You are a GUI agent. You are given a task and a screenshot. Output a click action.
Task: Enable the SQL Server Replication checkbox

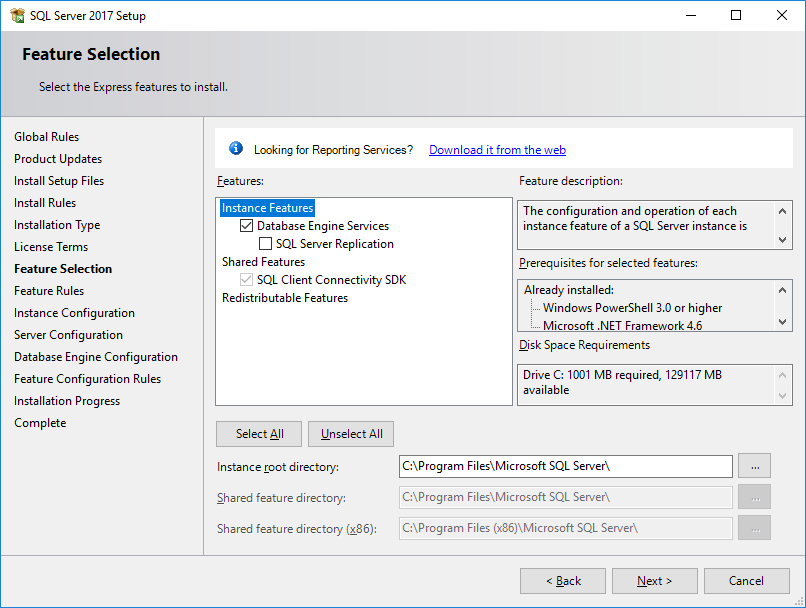[265, 244]
